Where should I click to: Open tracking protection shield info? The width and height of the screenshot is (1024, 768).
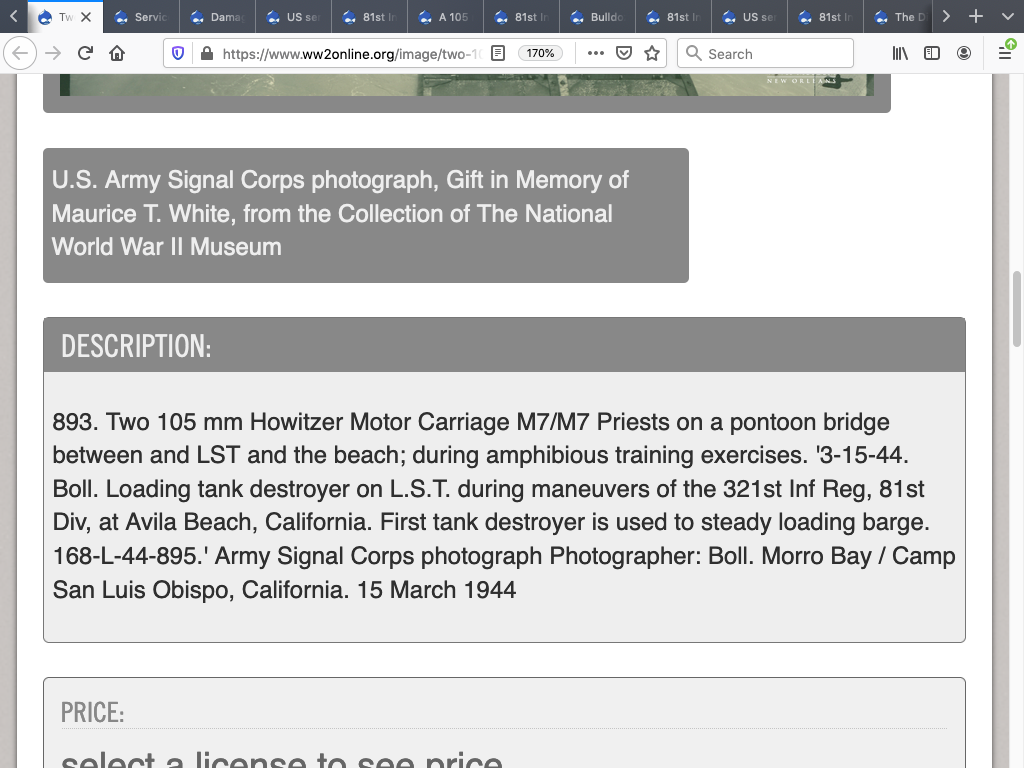178,54
